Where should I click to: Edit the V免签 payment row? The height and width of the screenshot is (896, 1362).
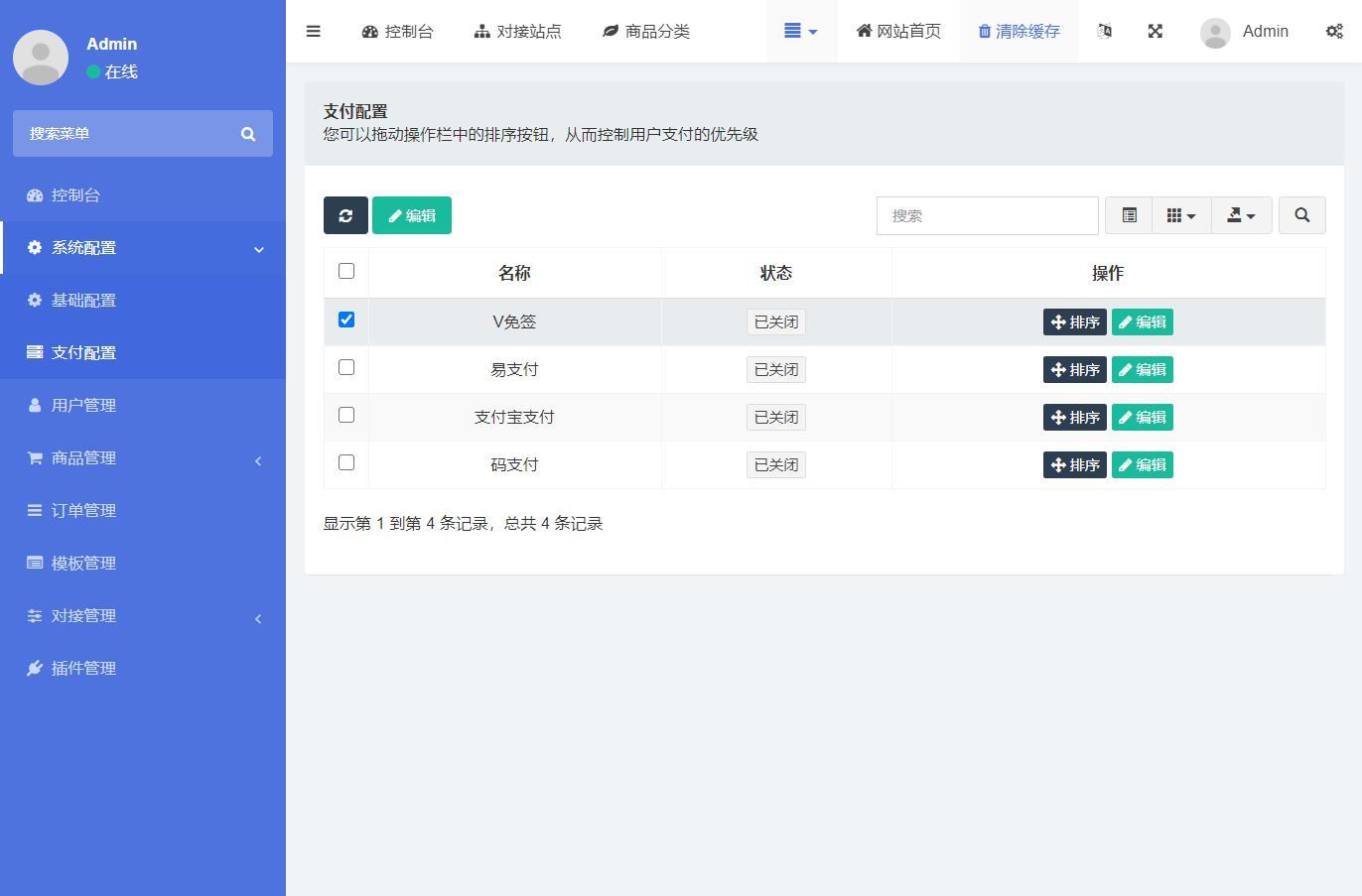1143,322
